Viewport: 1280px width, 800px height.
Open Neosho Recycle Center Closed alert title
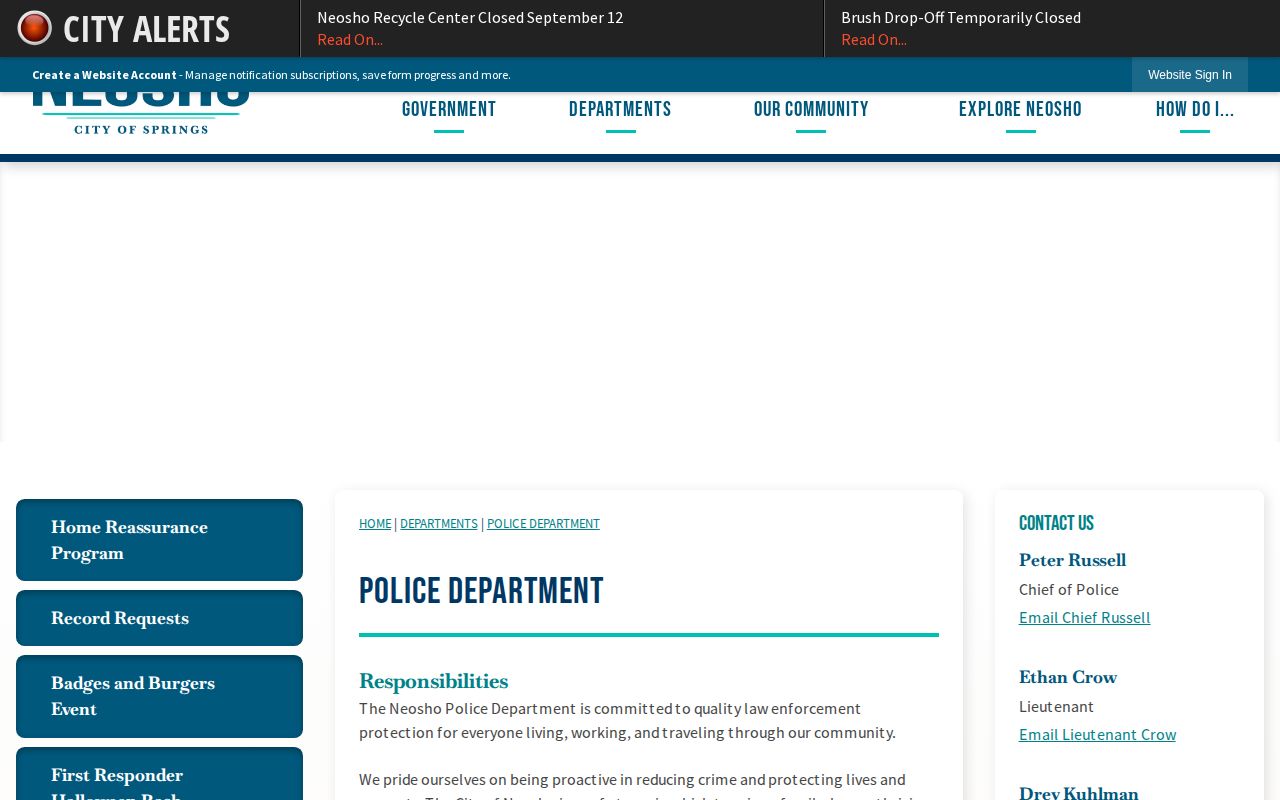[470, 17]
